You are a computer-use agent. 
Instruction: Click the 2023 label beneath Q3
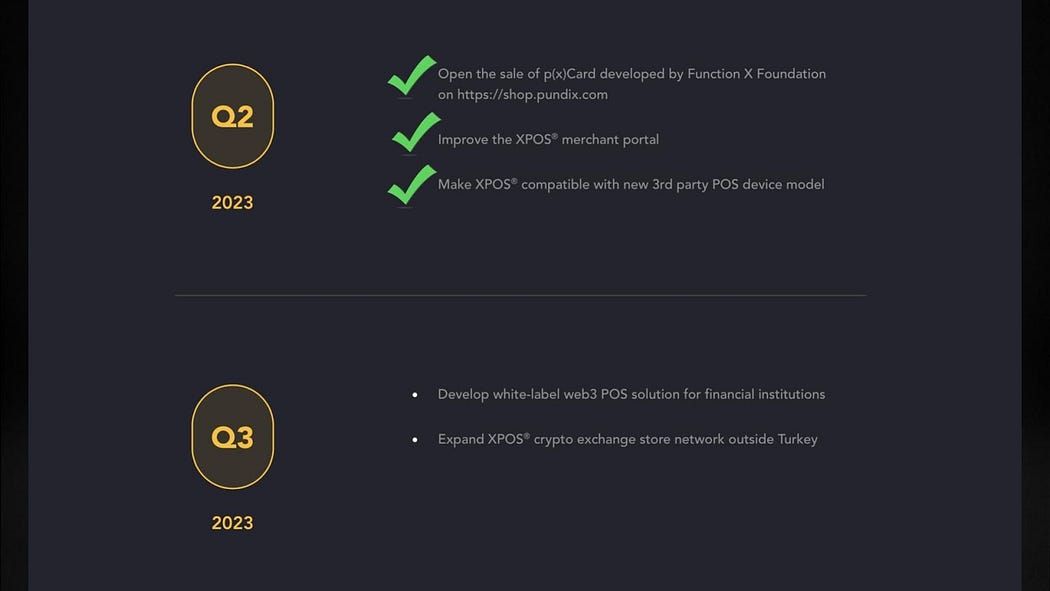(x=232, y=523)
